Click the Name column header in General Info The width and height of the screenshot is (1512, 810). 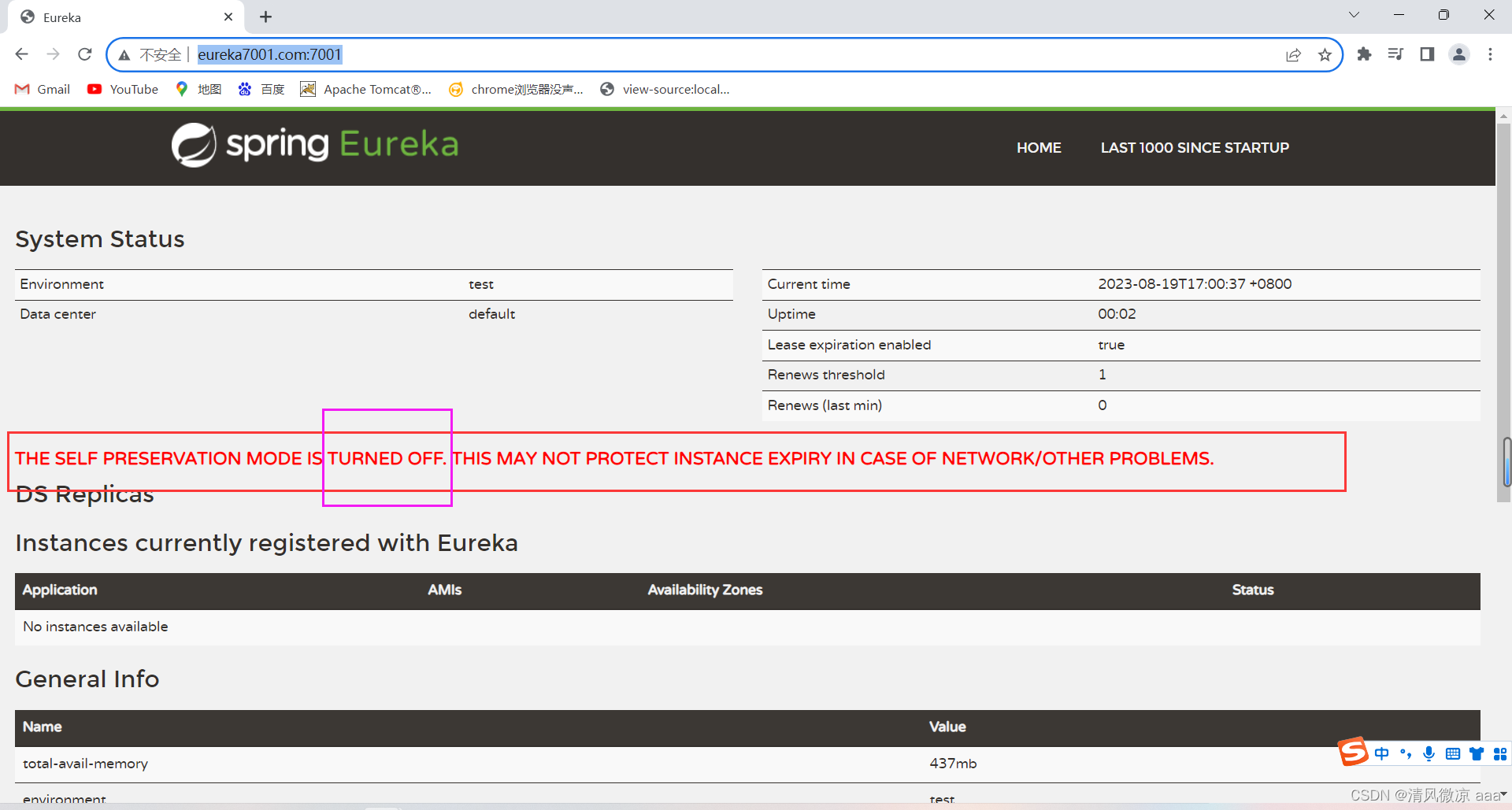[42, 727]
